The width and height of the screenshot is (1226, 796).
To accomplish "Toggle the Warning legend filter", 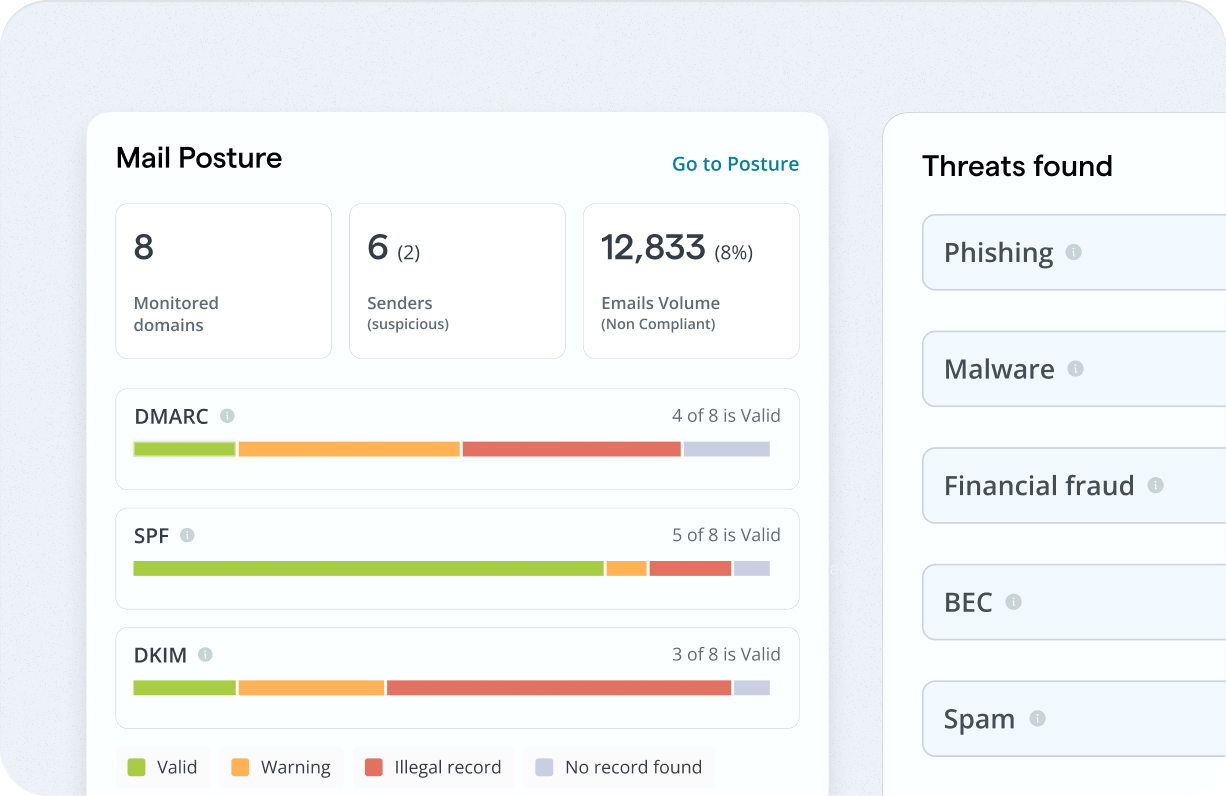I will pyautogui.click(x=281, y=767).
